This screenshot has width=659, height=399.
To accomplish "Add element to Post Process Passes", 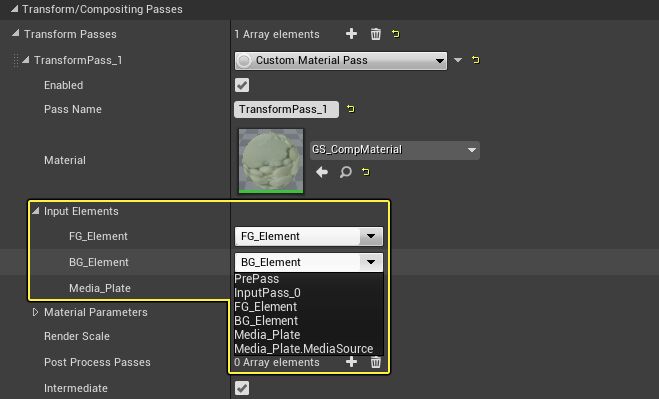I will coord(351,362).
